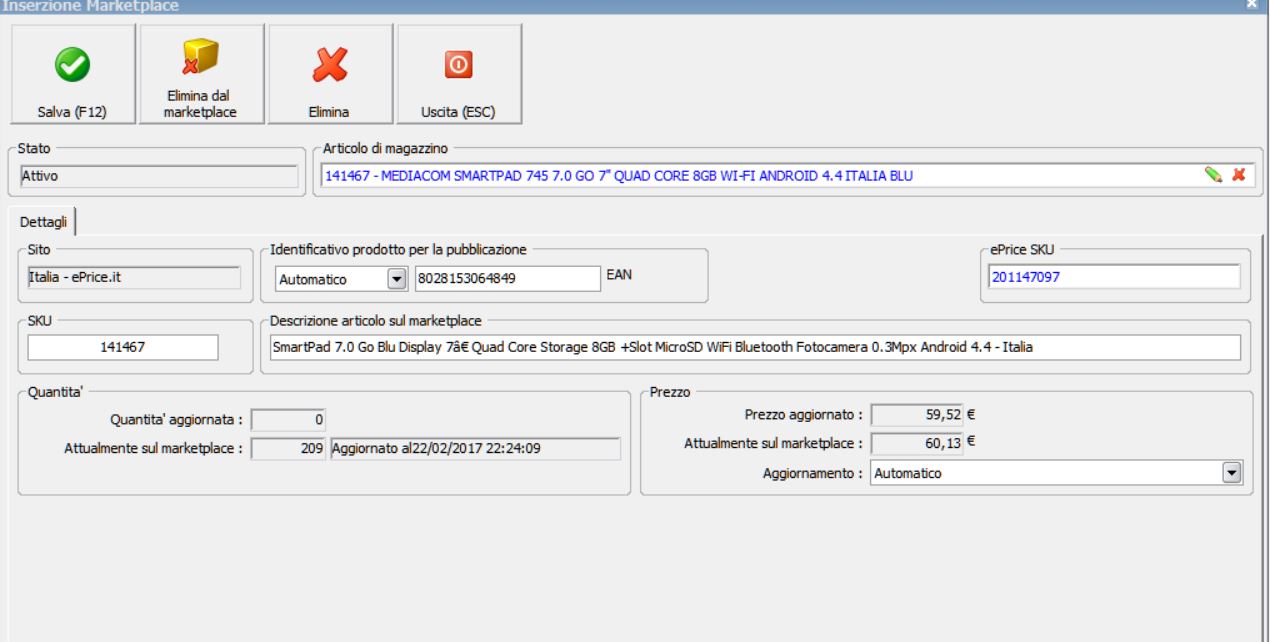This screenshot has width=1270, height=642.
Task: Click the SKU field 141467
Action: pos(123,347)
